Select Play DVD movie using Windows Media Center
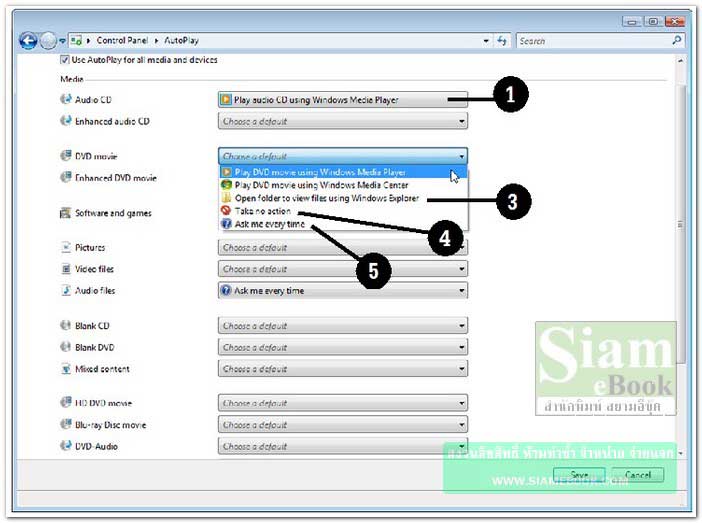The width and height of the screenshot is (702, 523). tap(343, 185)
